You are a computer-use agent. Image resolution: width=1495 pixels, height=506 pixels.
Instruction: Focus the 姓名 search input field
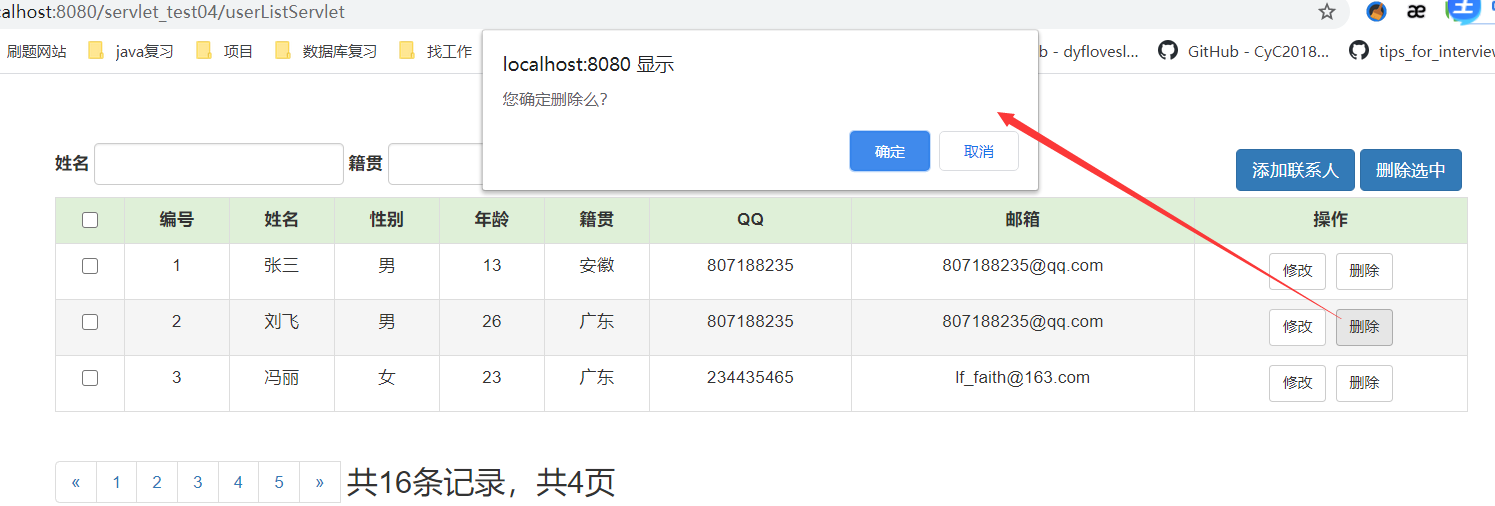219,164
